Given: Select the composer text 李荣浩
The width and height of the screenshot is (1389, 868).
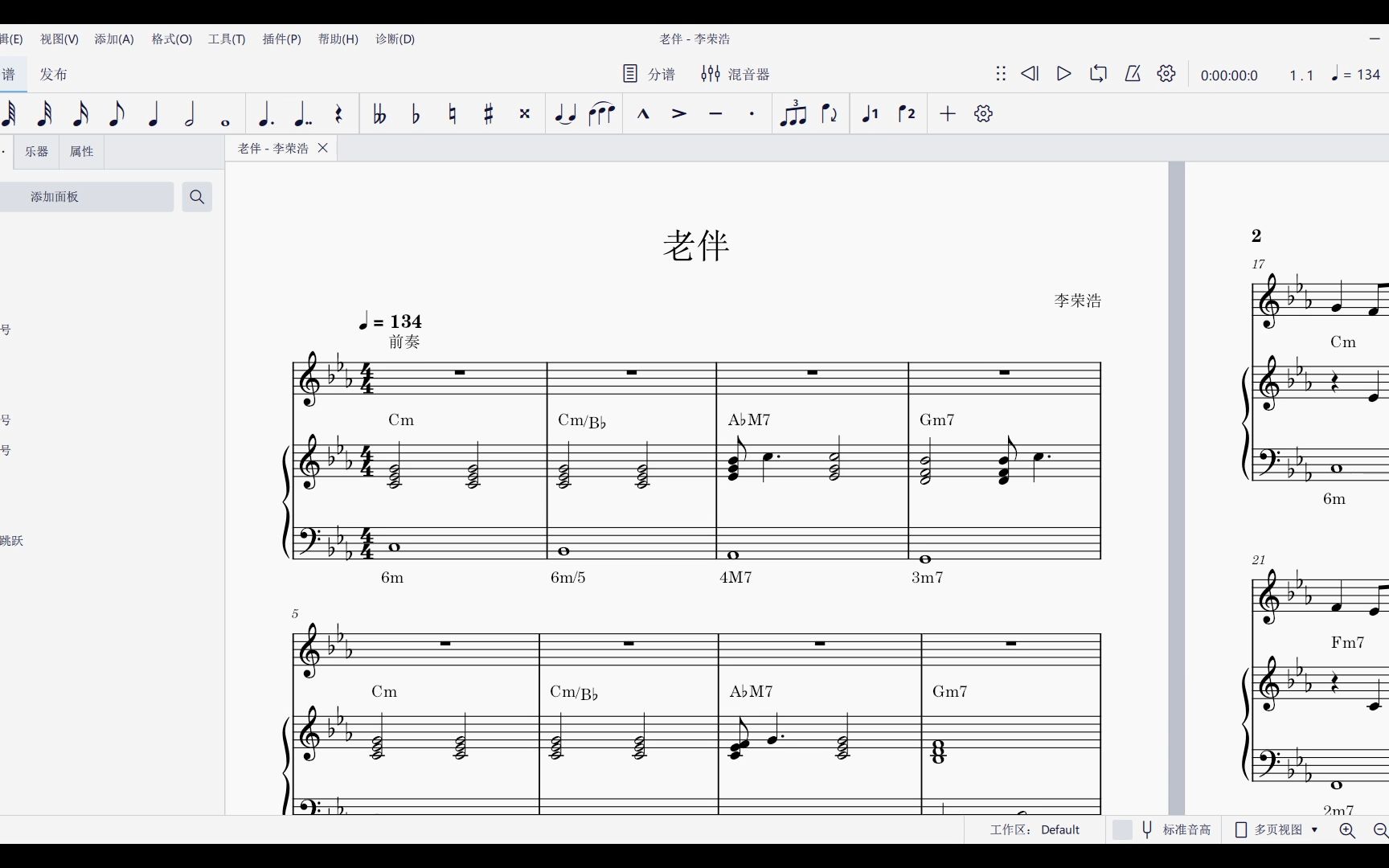Looking at the screenshot, I should (1078, 301).
